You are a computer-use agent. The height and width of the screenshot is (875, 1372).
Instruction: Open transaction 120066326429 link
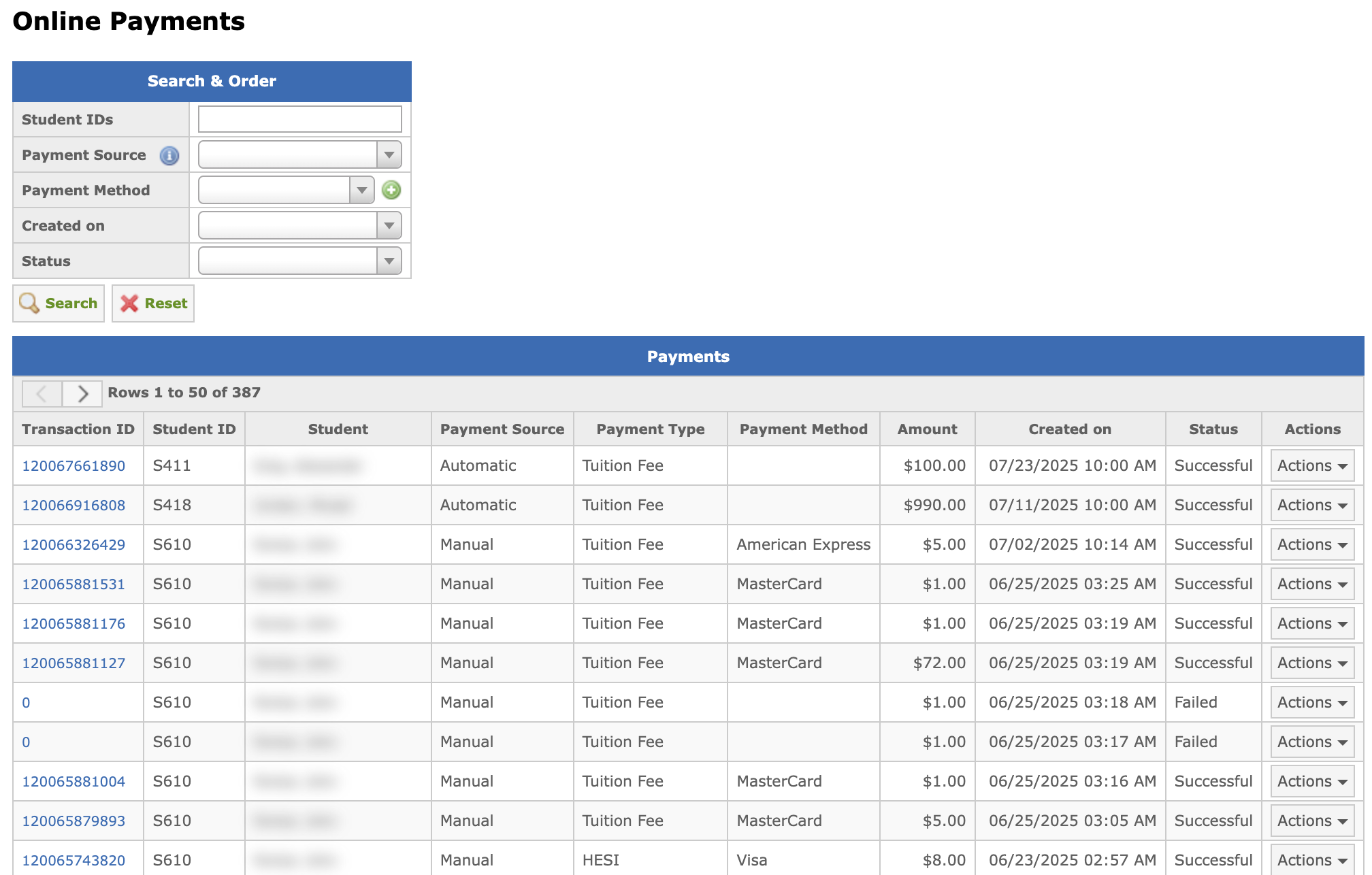coord(73,545)
